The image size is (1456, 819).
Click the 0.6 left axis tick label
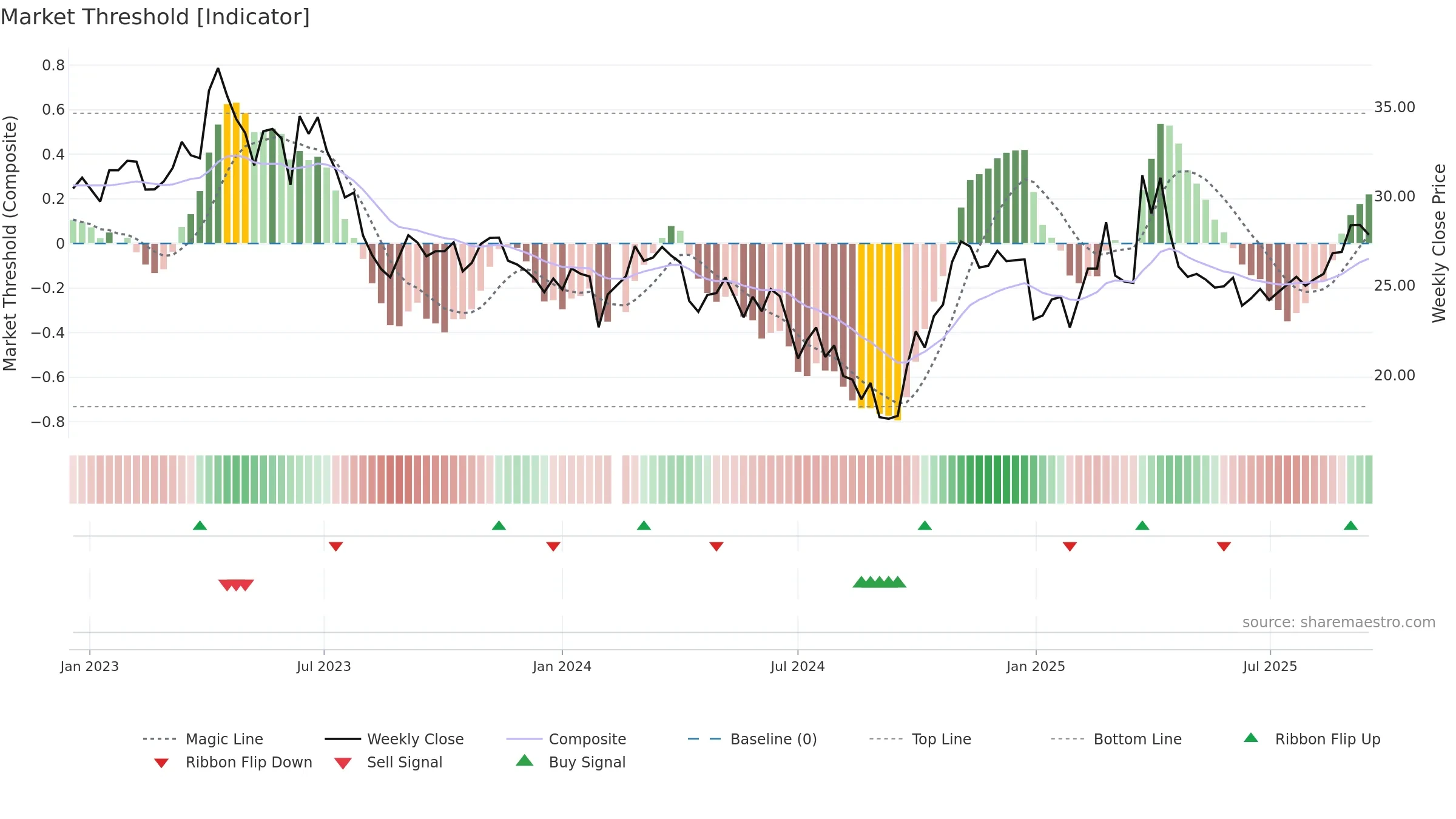(x=53, y=110)
